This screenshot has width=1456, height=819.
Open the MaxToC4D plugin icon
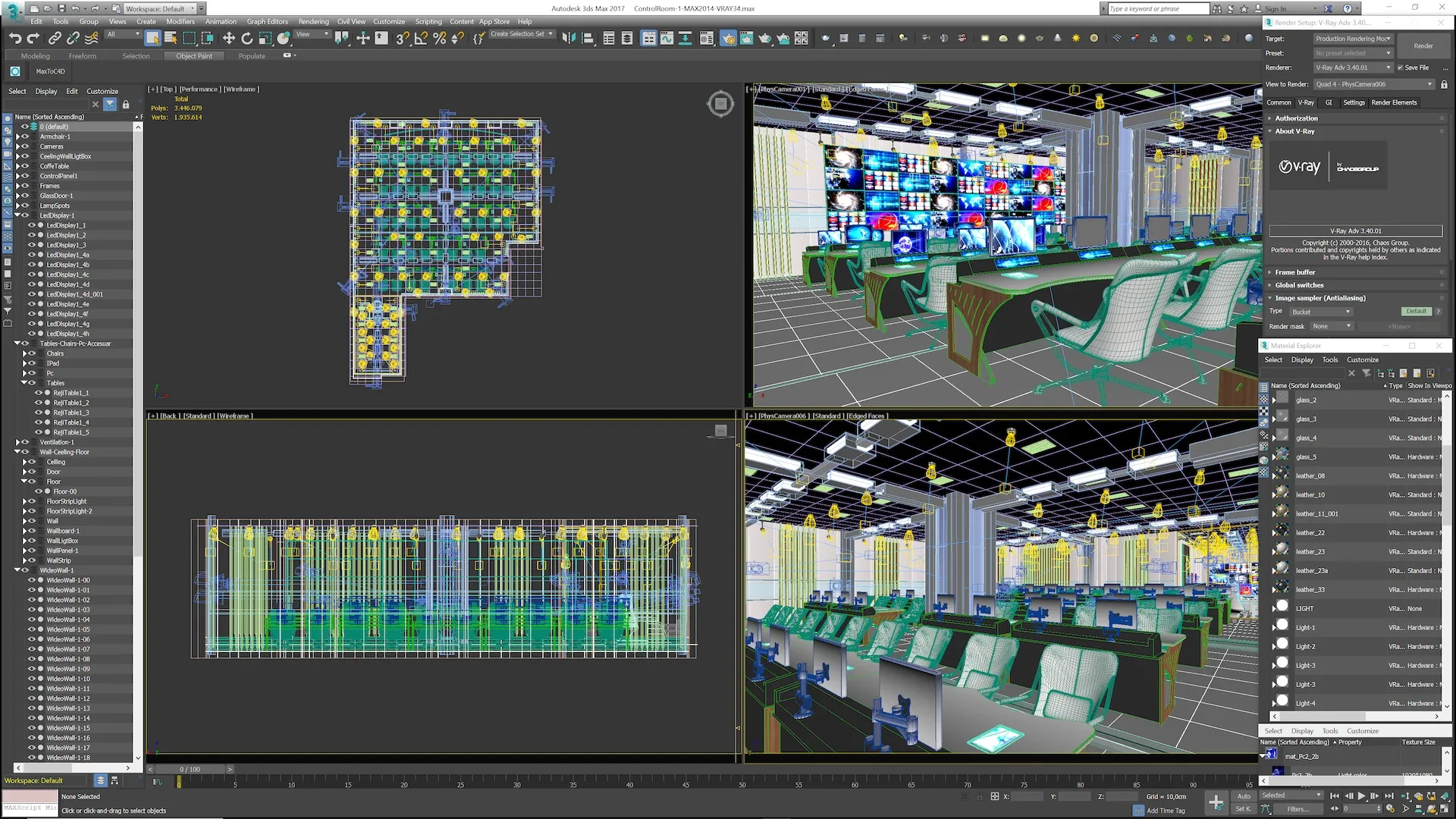[15, 71]
